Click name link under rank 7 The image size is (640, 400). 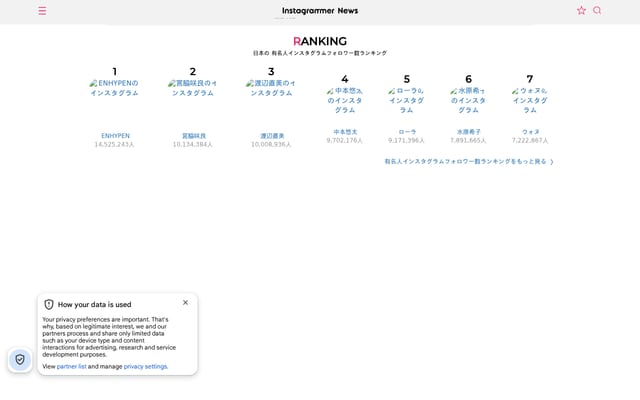point(531,132)
